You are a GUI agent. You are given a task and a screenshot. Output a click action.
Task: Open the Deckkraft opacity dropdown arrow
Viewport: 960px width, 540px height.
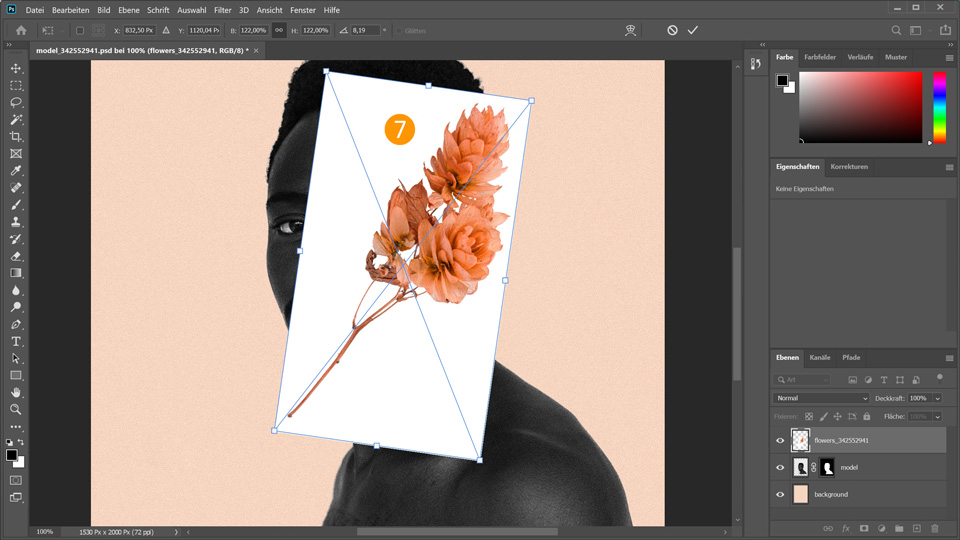click(937, 398)
